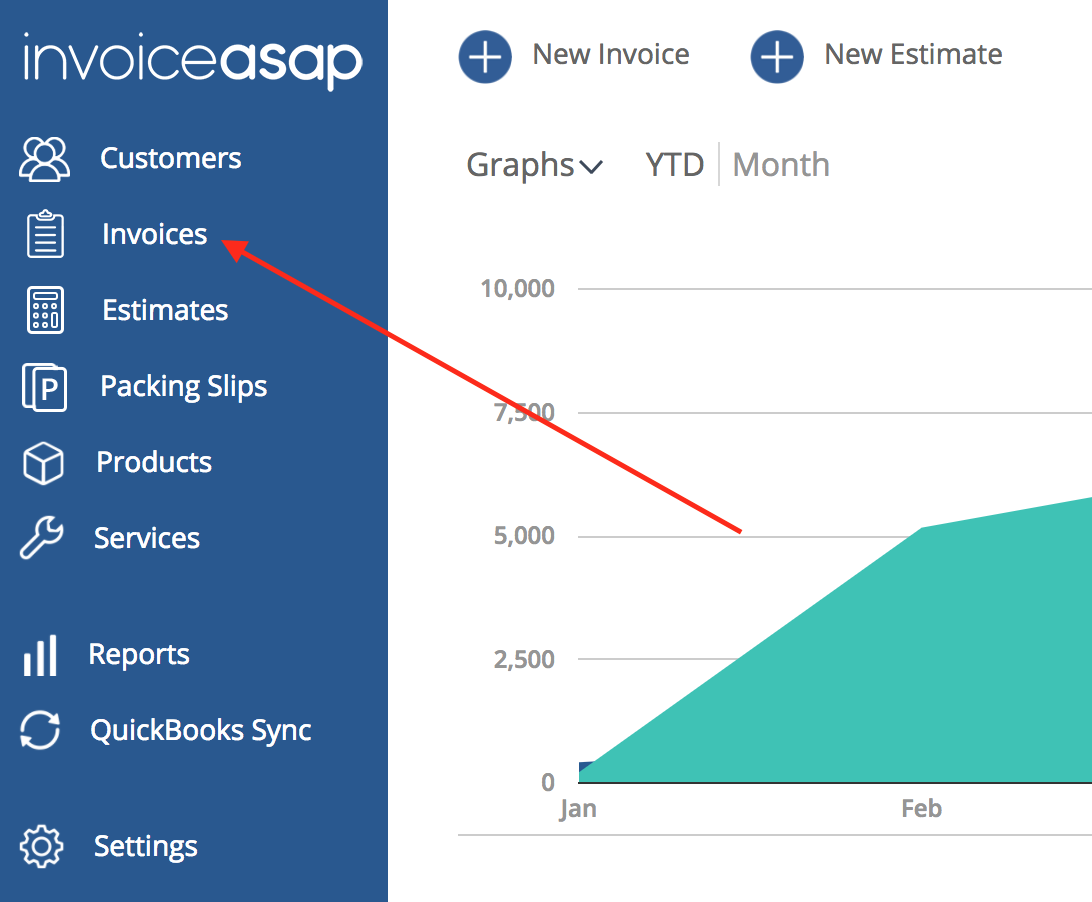The height and width of the screenshot is (902, 1092).
Task: Click the QuickBooks Sync refresh icon
Action: (x=40, y=730)
